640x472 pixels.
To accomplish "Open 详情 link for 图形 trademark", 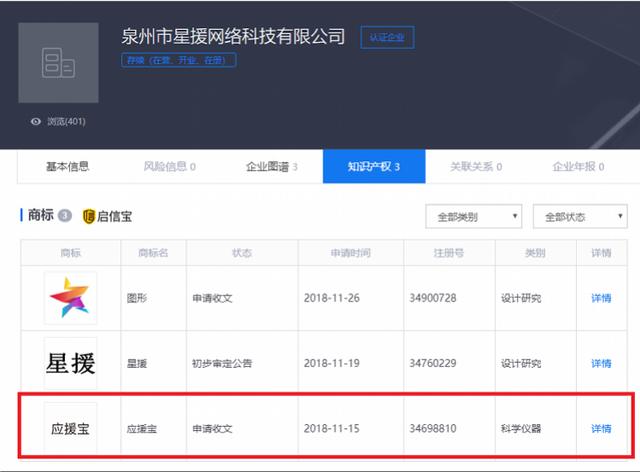I will point(601,298).
